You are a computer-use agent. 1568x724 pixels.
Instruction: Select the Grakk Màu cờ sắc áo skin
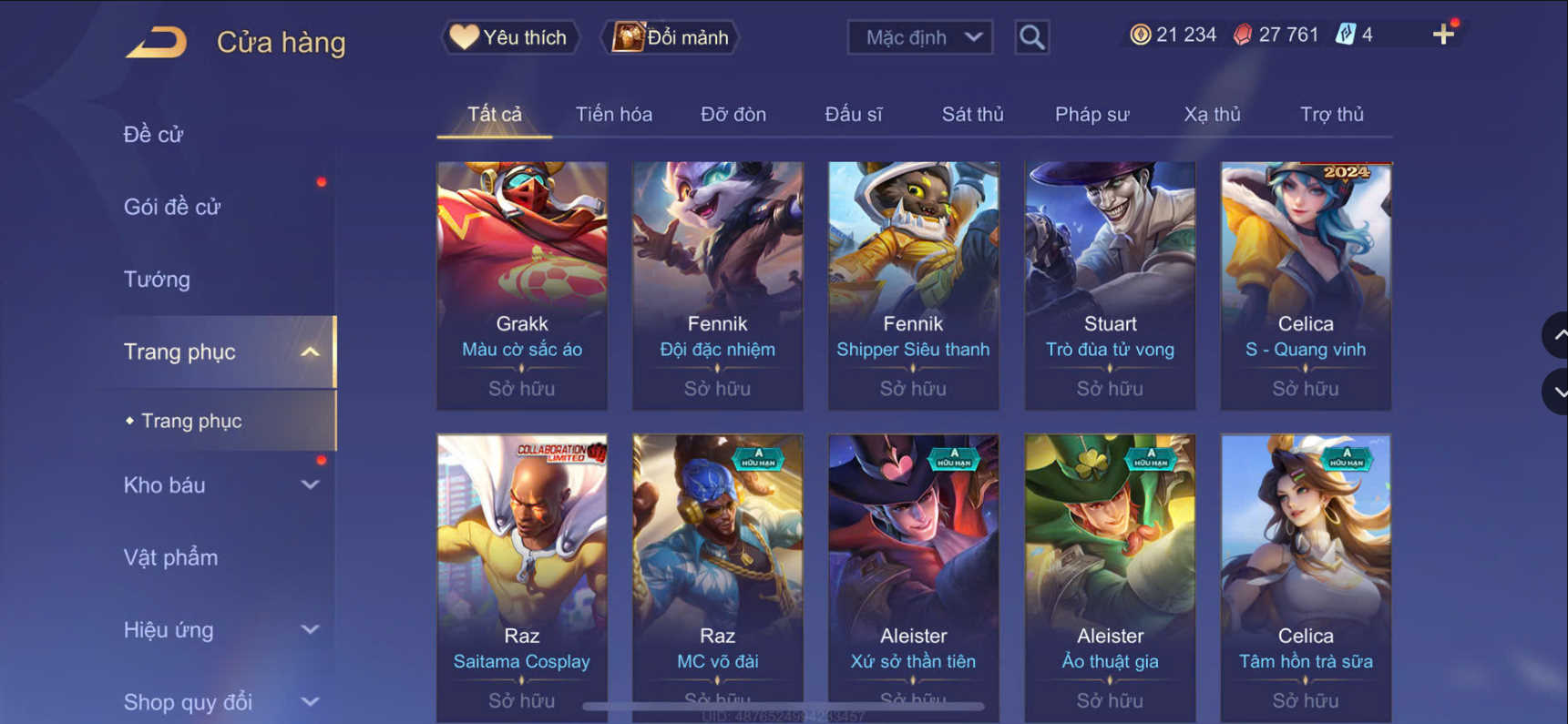[522, 285]
